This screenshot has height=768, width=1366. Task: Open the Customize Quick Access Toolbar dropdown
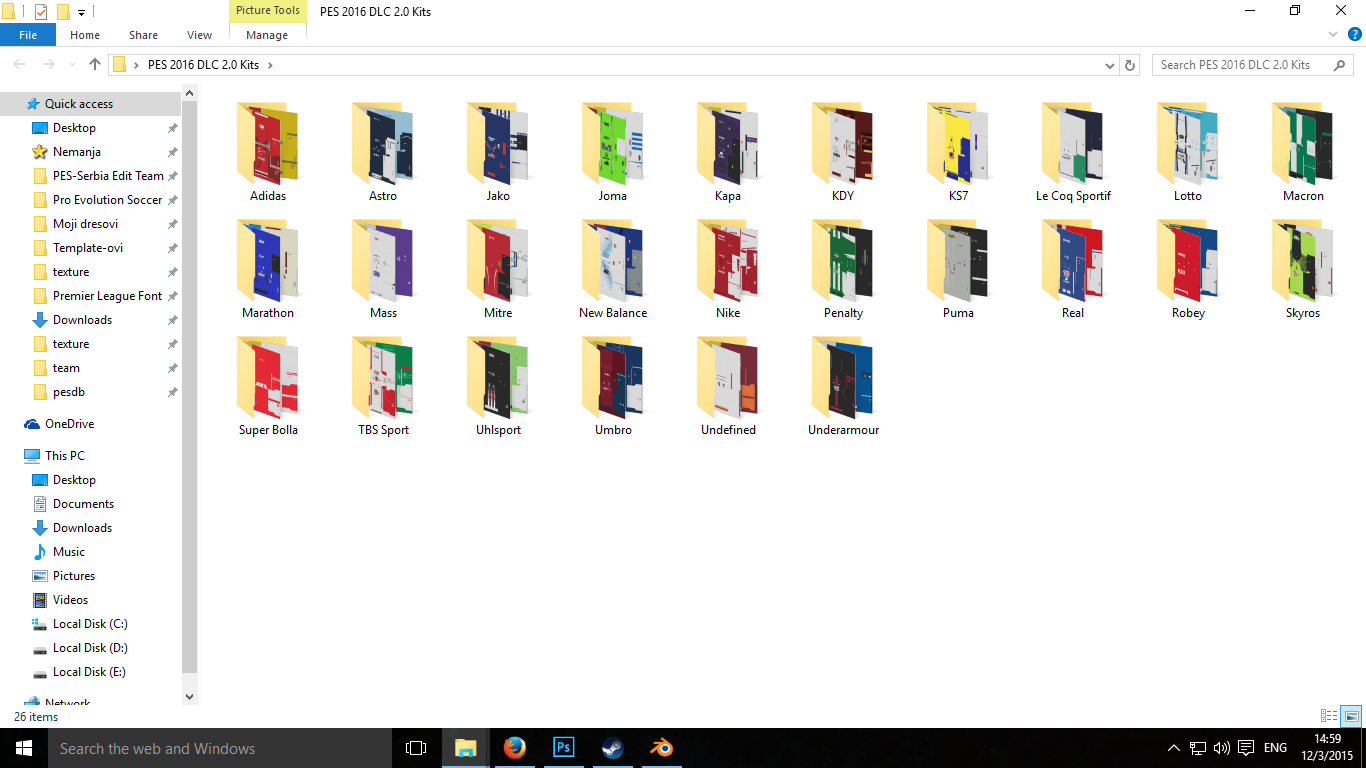pyautogui.click(x=82, y=12)
